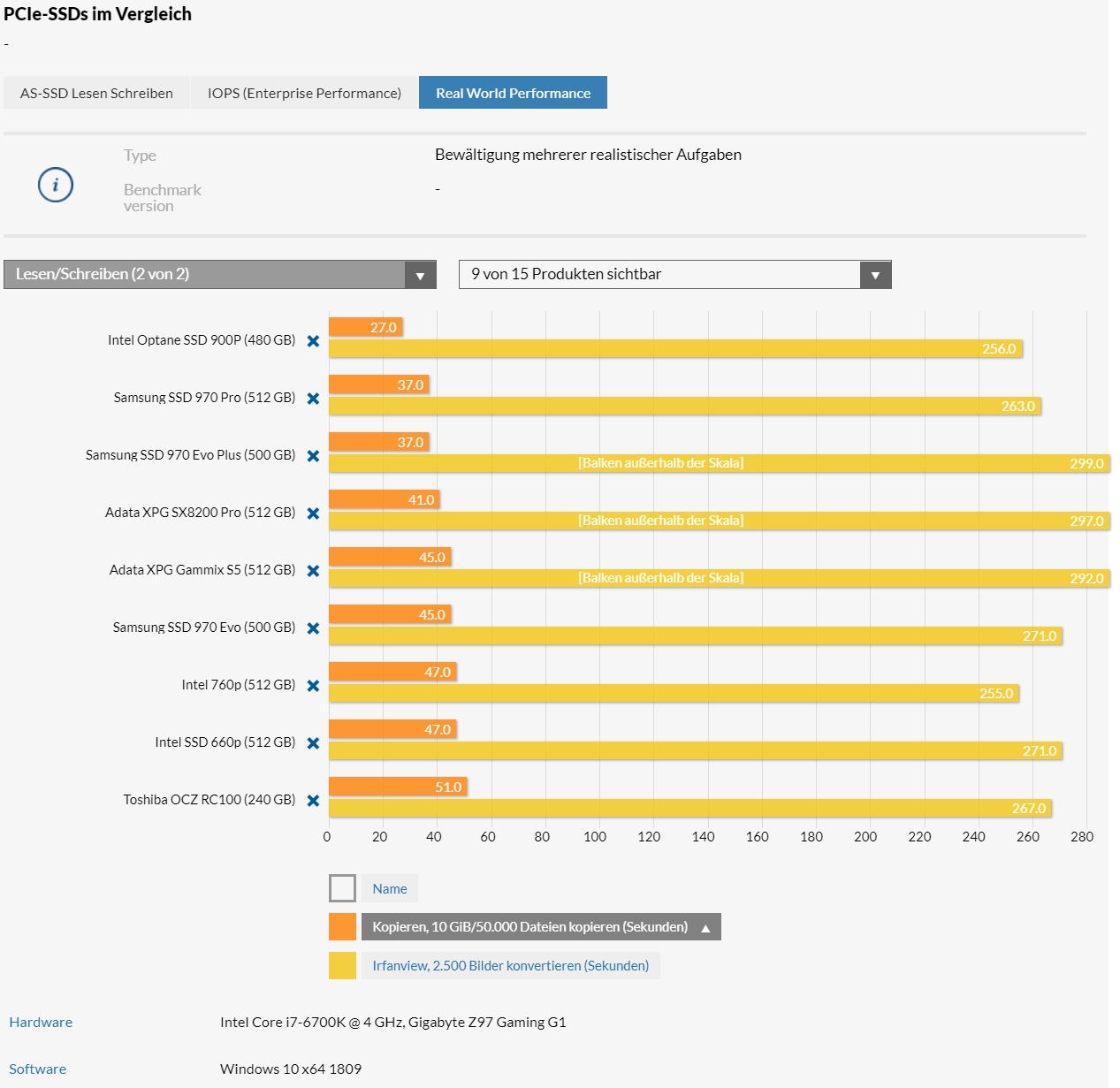This screenshot has height=1088, width=1120.
Task: Click Adata Gammix S5 yellow 292.0 bar
Action: [720, 578]
